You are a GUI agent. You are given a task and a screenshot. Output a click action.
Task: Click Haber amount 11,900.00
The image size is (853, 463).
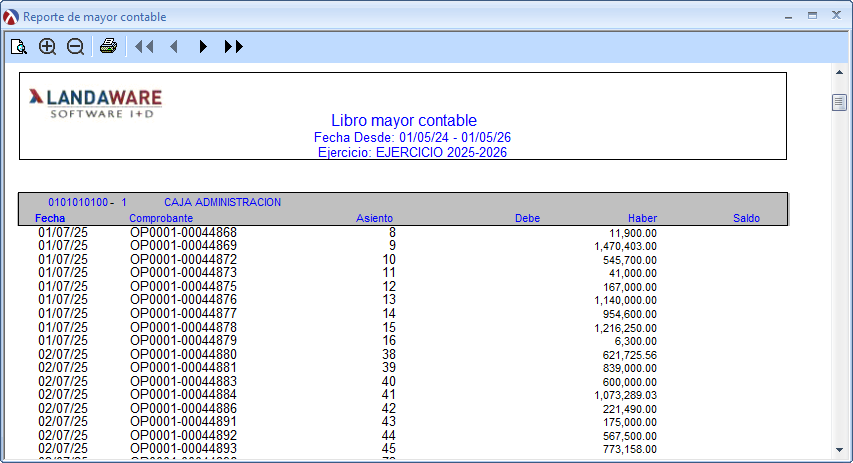click(633, 233)
